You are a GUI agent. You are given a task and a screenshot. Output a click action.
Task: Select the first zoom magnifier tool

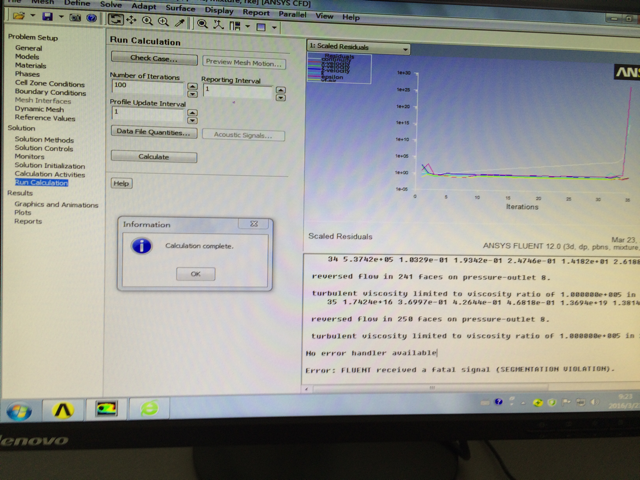point(147,21)
